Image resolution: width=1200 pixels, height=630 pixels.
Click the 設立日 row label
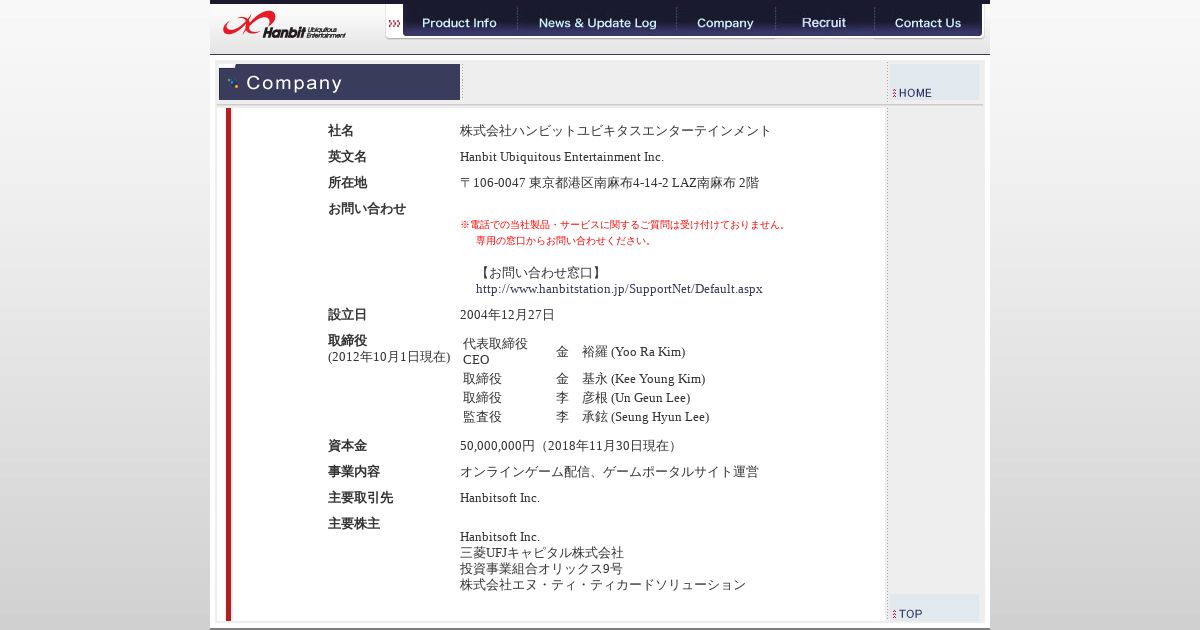pos(347,315)
